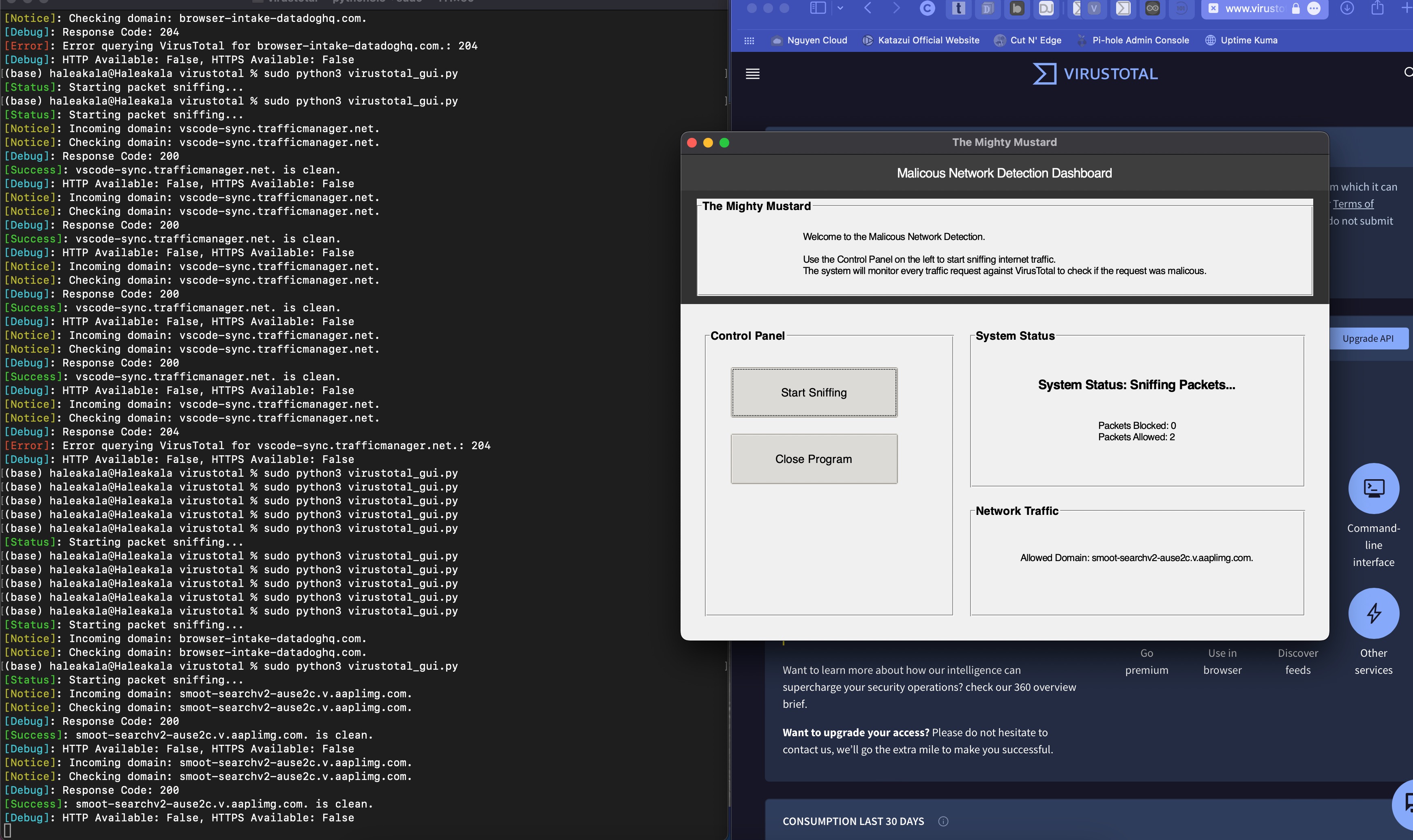Open the pinned 'DJ' tab
This screenshot has width=1413, height=840.
(1046, 8)
